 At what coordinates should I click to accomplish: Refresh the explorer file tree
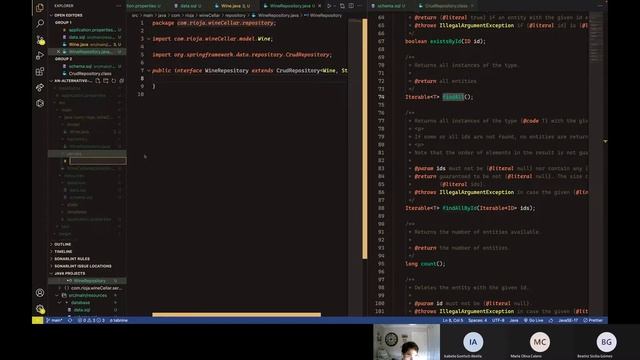(x=113, y=81)
